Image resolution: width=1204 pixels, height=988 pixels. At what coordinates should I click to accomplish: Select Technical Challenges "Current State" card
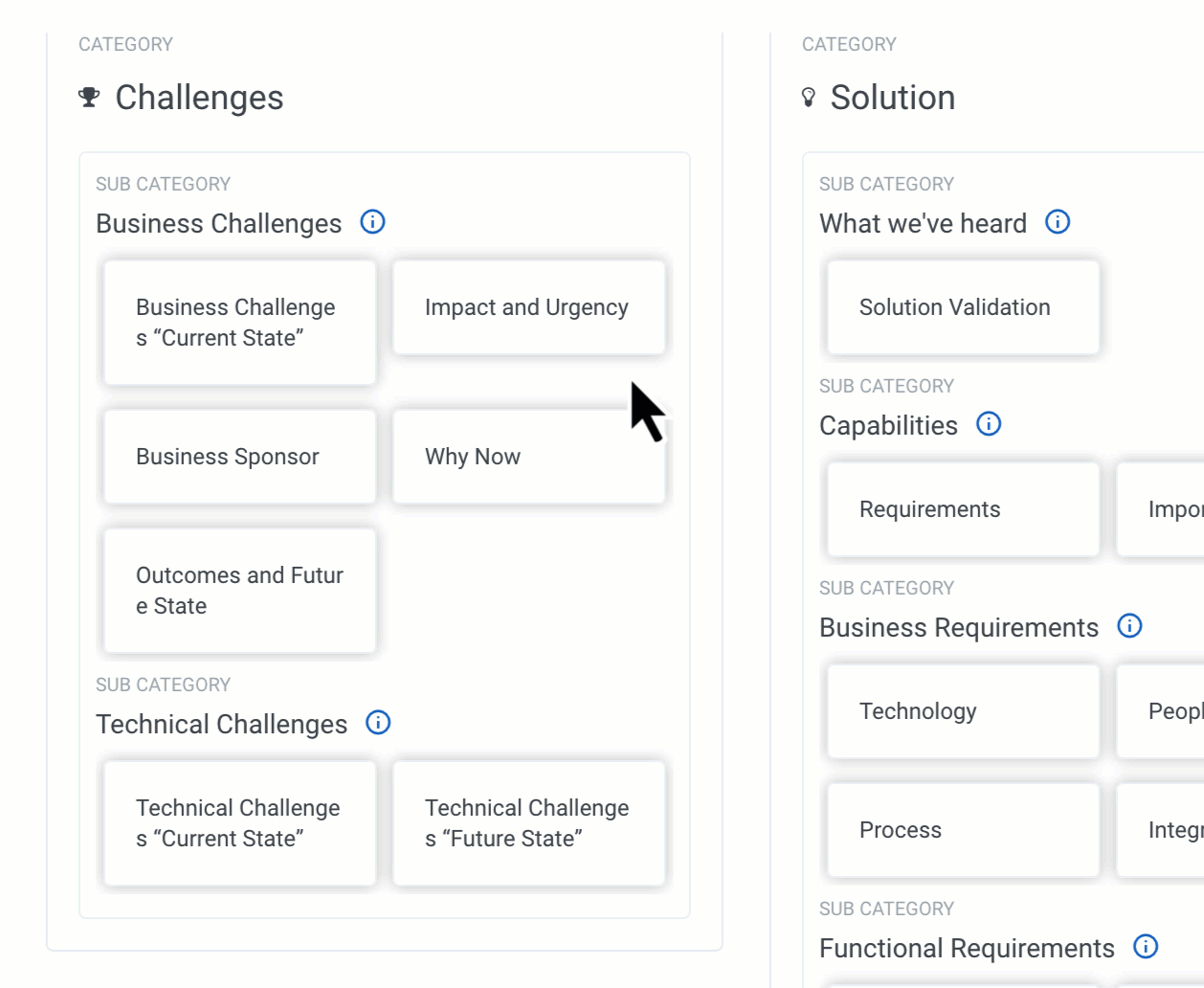[x=239, y=823]
